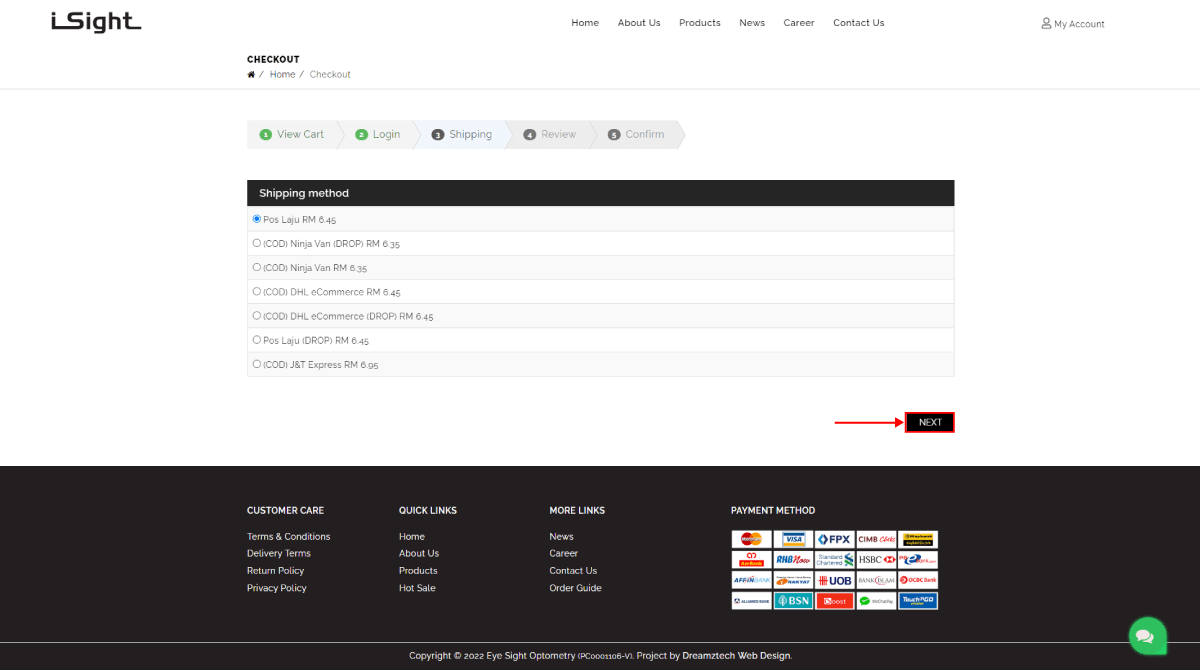This screenshot has height=670, width=1200.
Task: Open the Shipping checkout step
Action: 462,135
